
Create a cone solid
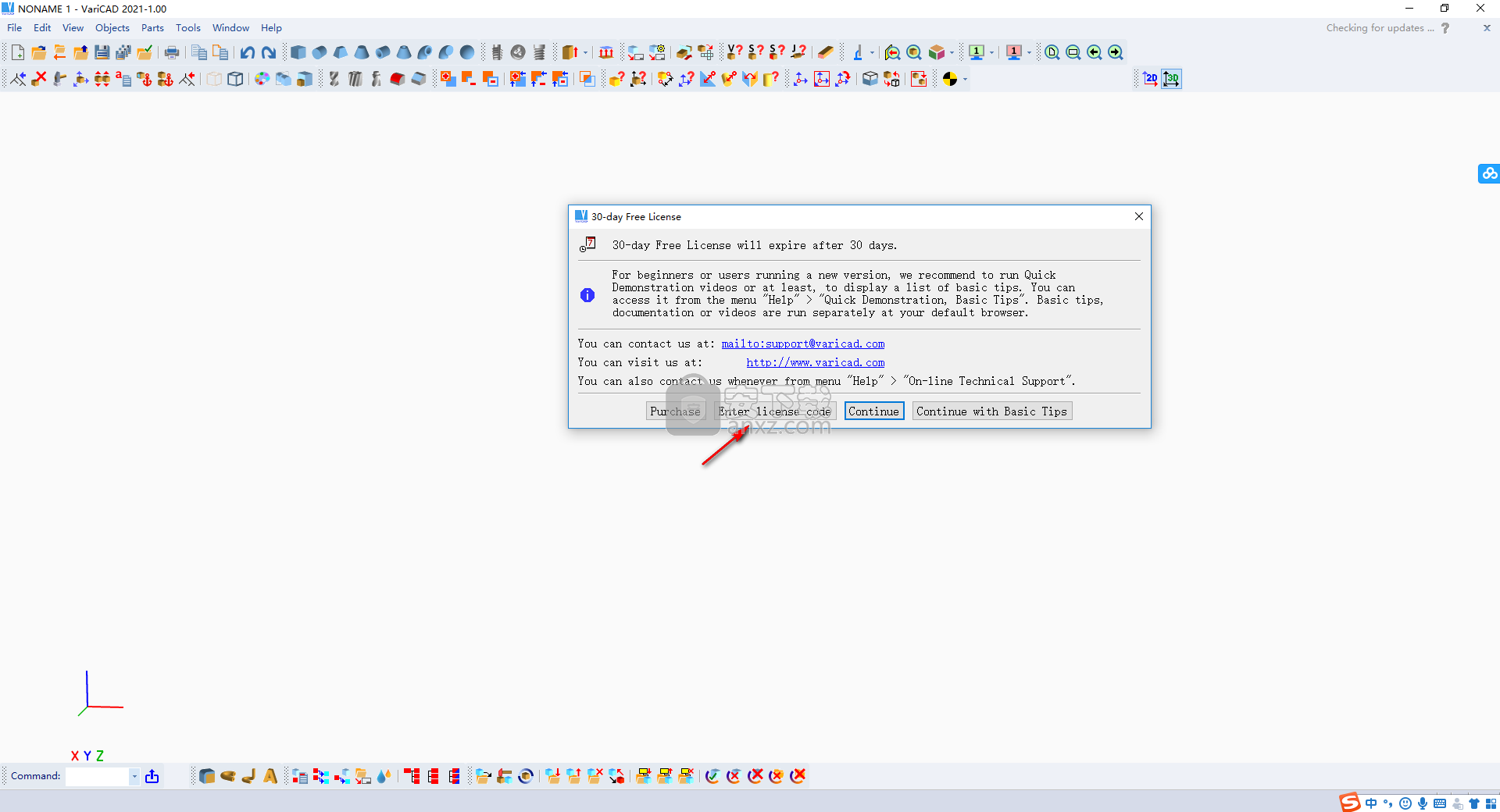(362, 52)
